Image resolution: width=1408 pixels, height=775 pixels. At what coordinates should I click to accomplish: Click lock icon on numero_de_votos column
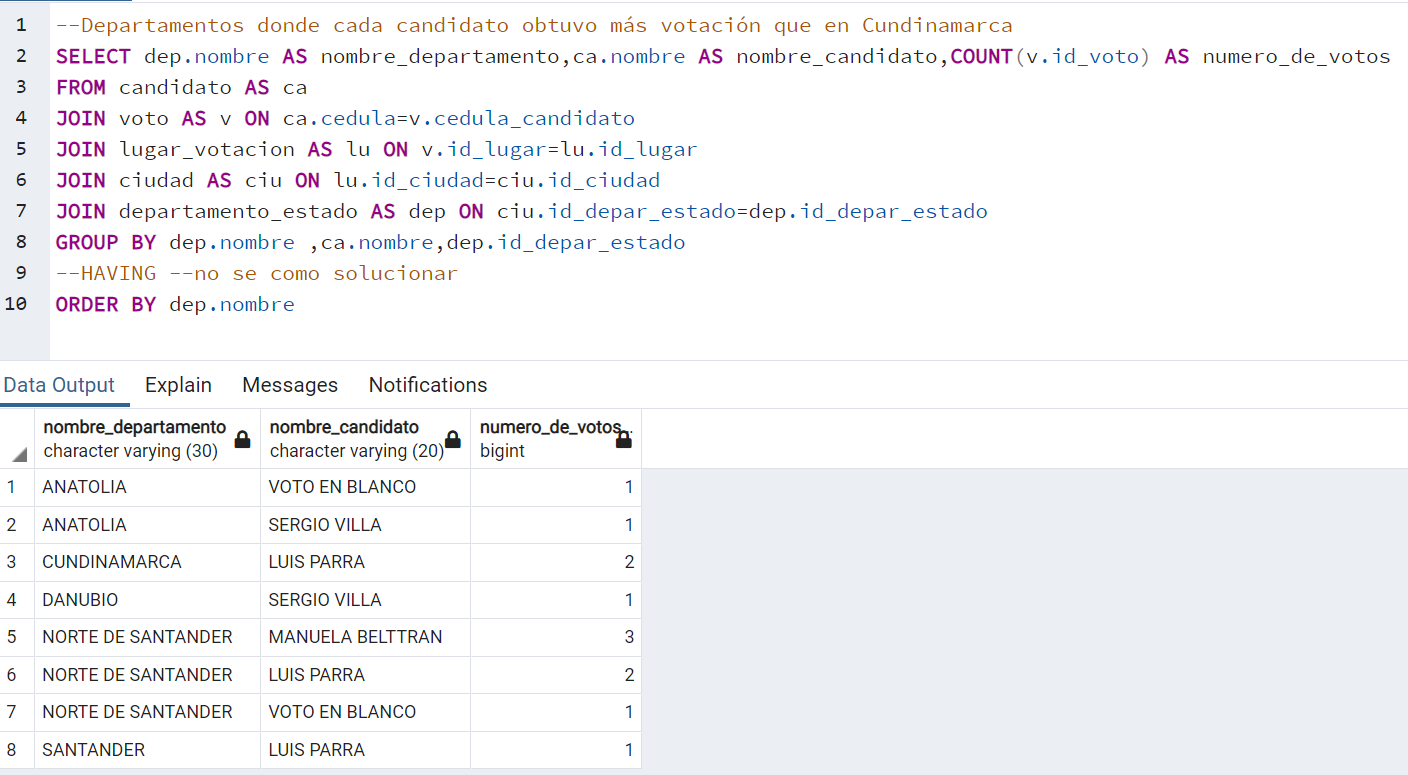click(623, 439)
